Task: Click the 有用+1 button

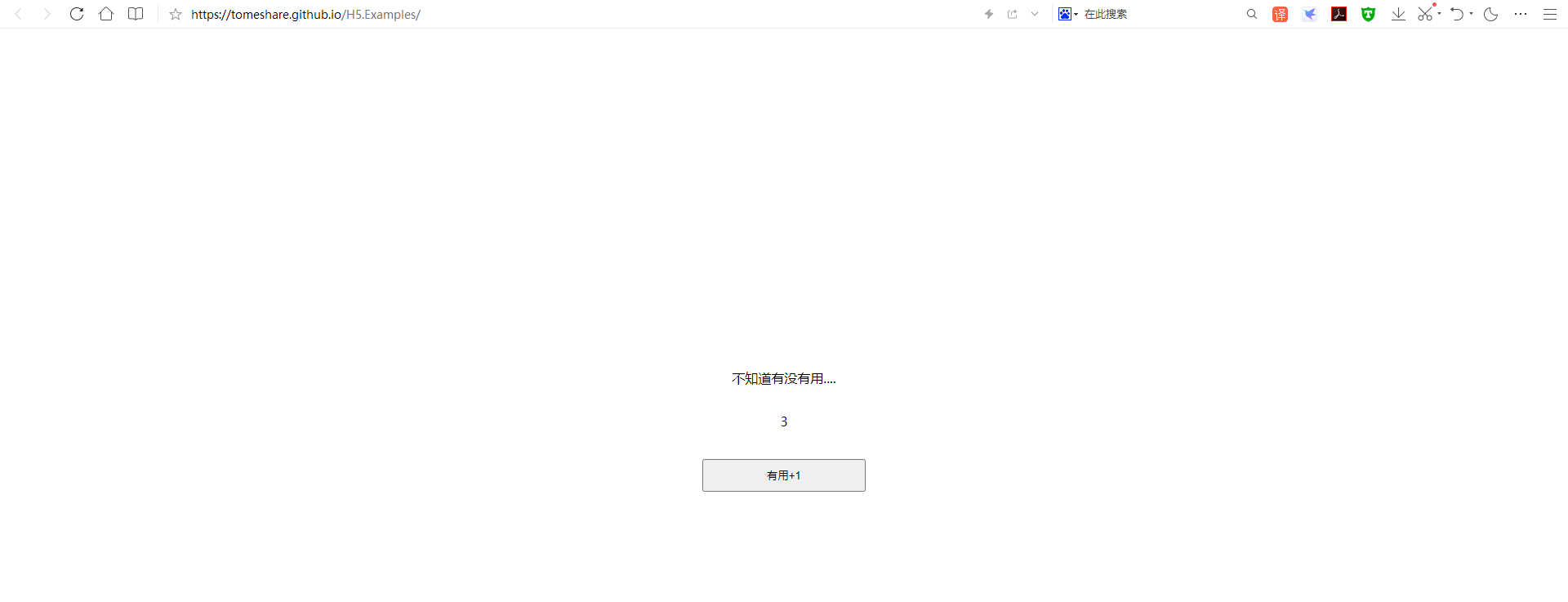Action: (x=784, y=475)
